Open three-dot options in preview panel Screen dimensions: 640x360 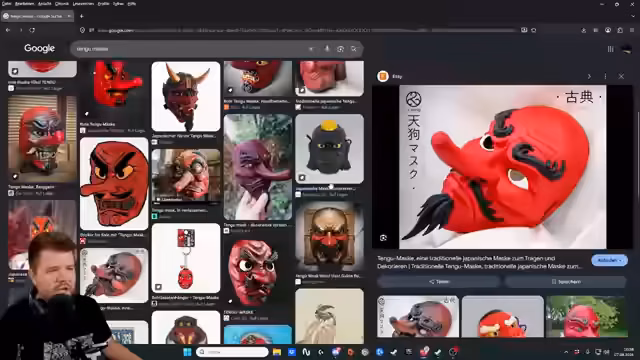[605, 76]
